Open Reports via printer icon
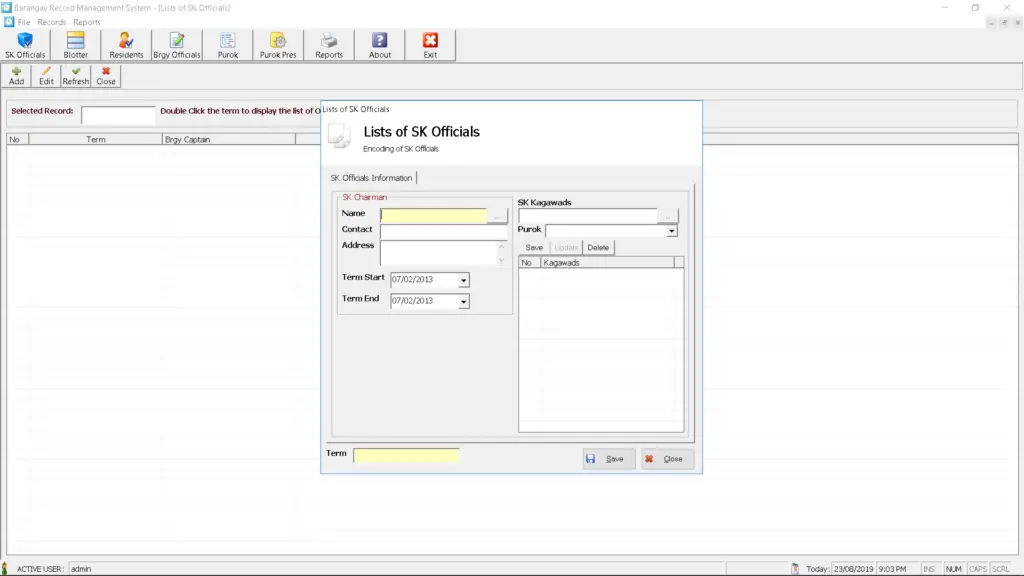Viewport: 1024px width, 576px height. [329, 45]
